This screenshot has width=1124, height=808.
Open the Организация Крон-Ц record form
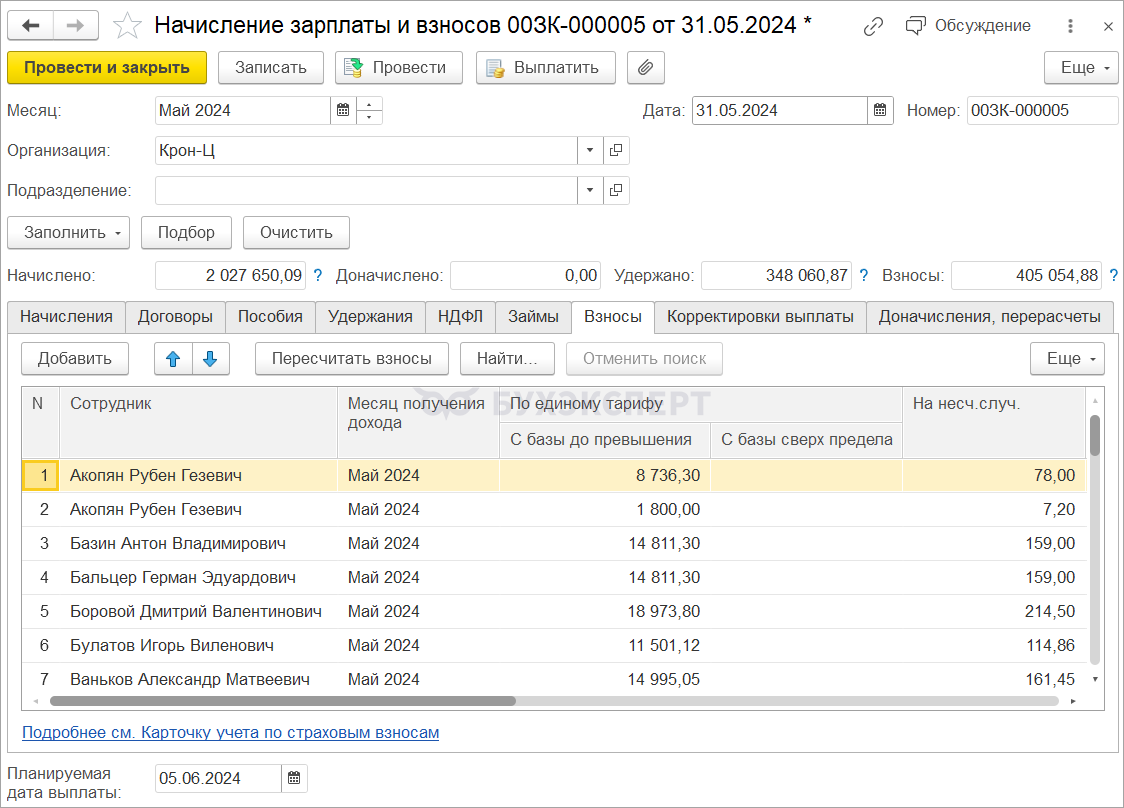pos(616,151)
